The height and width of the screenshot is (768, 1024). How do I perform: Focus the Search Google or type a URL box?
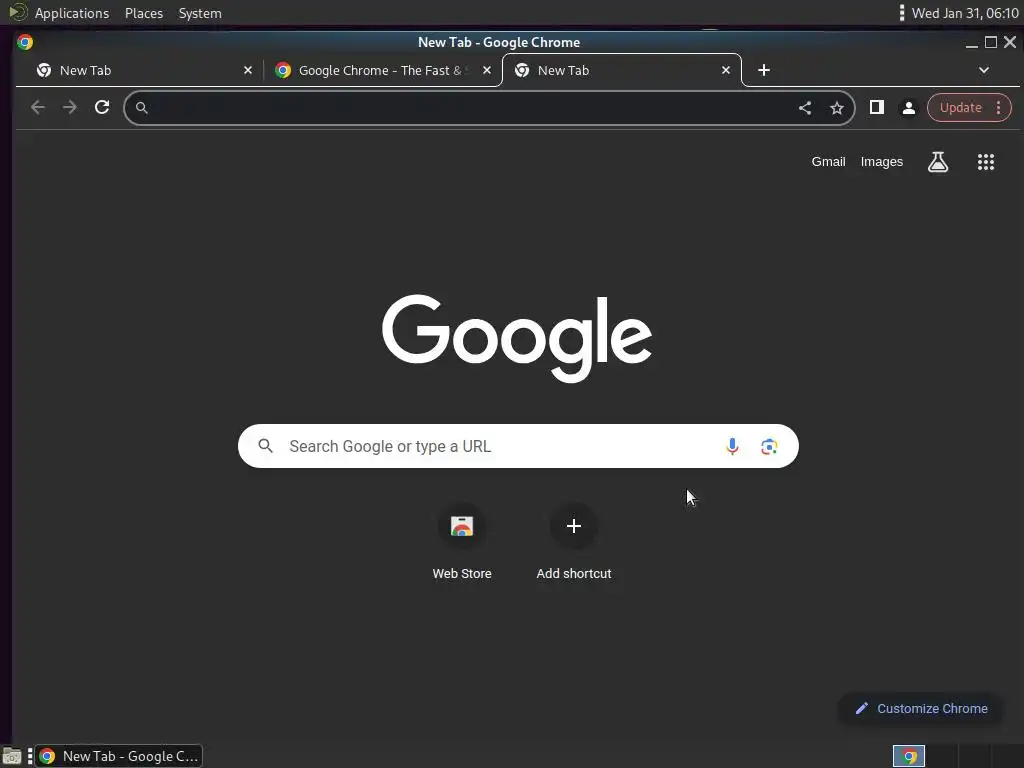tap(518, 446)
